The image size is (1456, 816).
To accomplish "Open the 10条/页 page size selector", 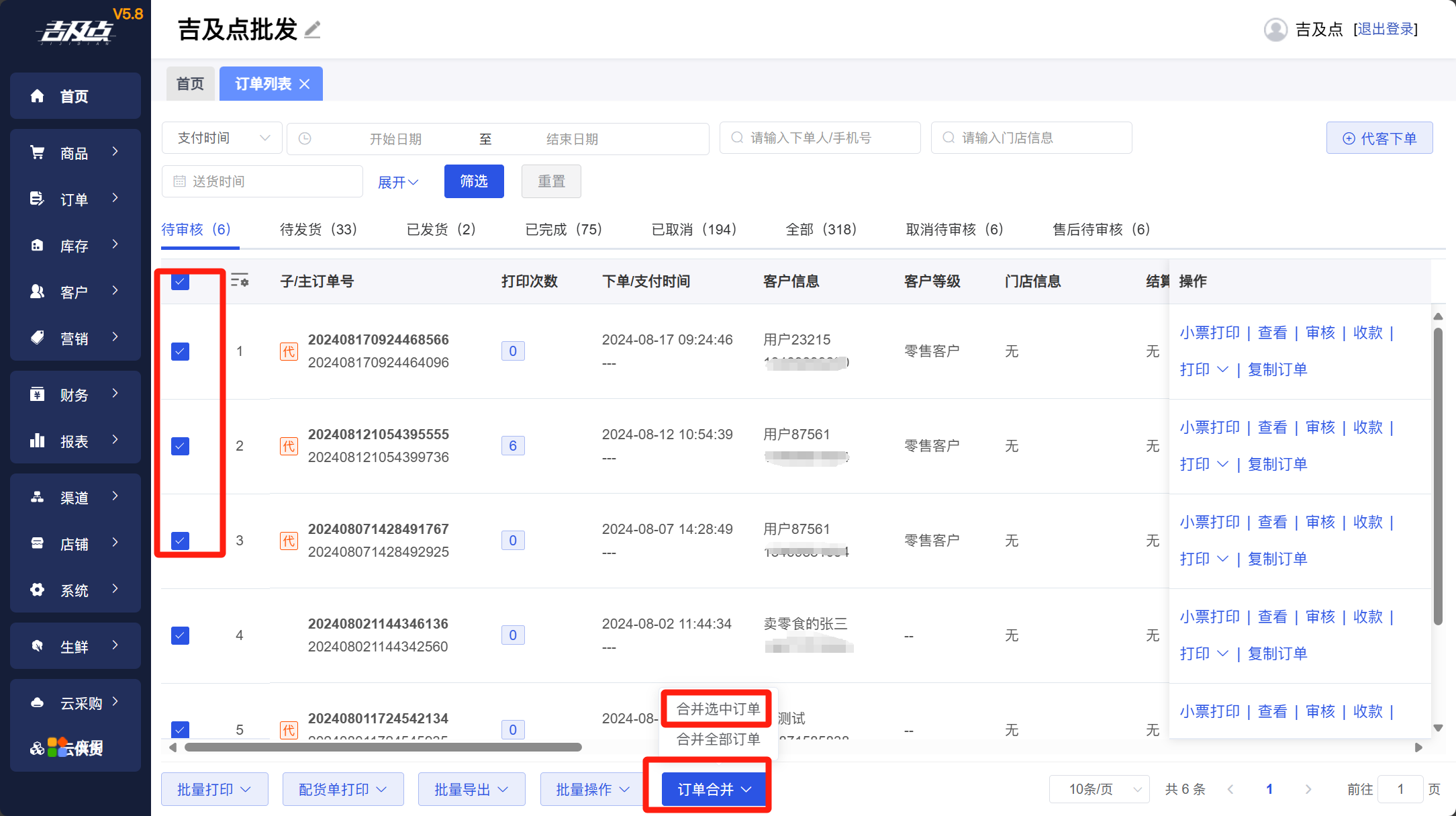I will (x=1100, y=789).
